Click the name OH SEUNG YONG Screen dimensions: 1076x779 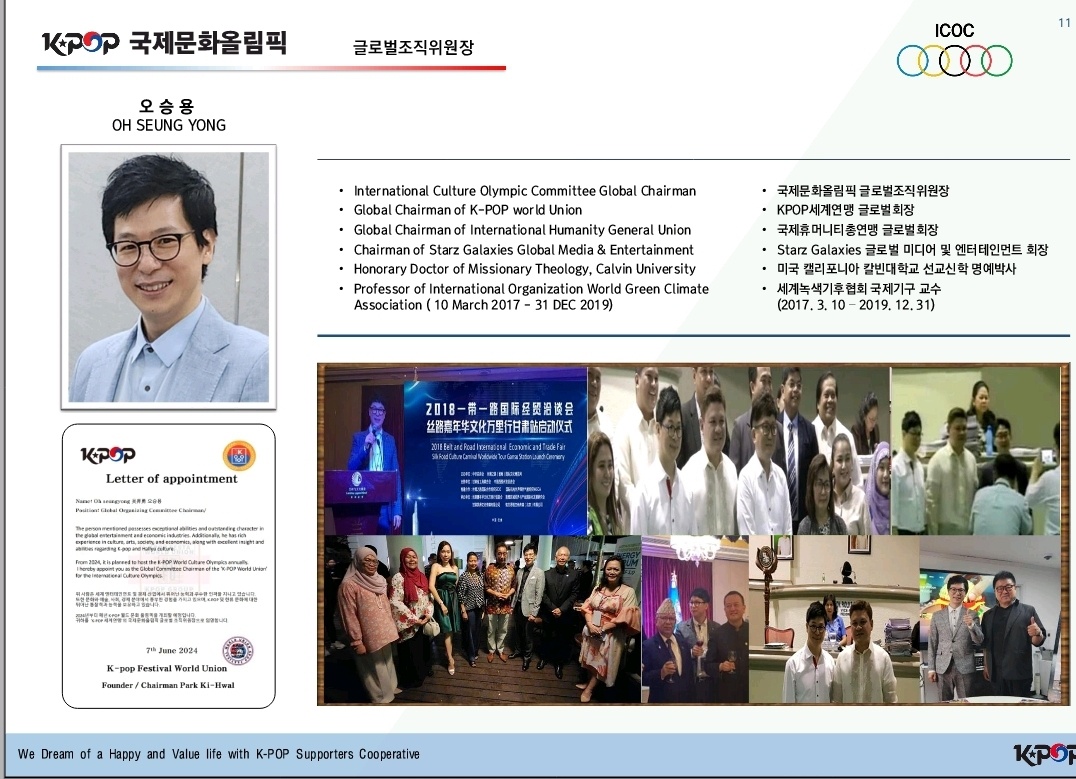[169, 125]
